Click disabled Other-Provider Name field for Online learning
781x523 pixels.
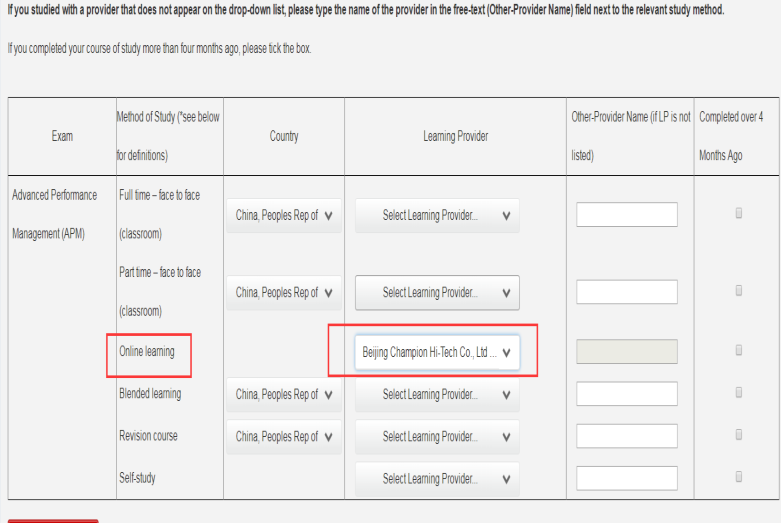627,352
